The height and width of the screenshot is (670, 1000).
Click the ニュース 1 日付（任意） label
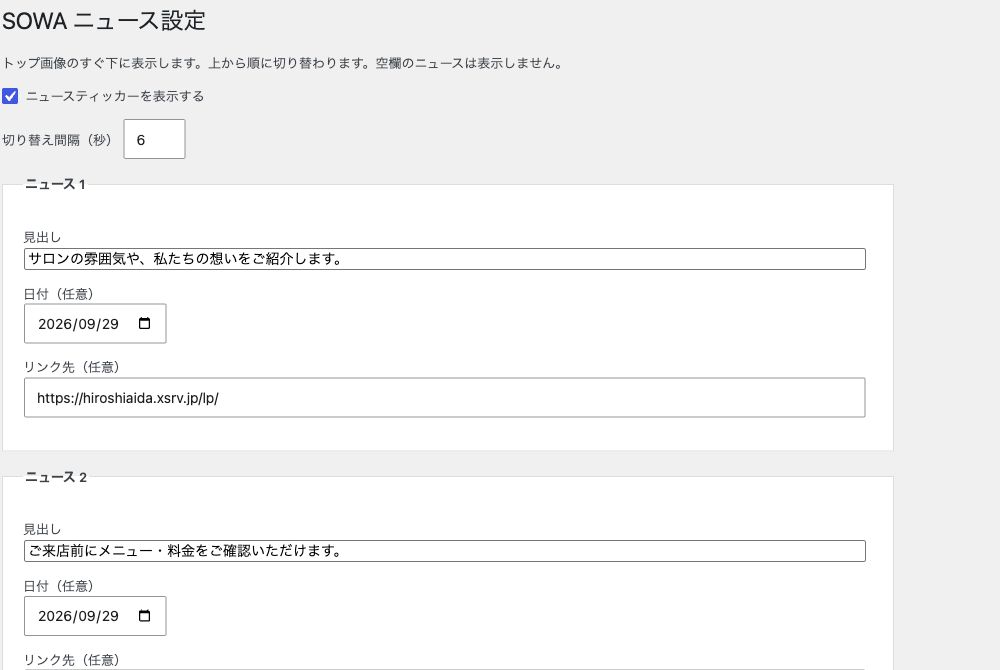click(x=59, y=294)
